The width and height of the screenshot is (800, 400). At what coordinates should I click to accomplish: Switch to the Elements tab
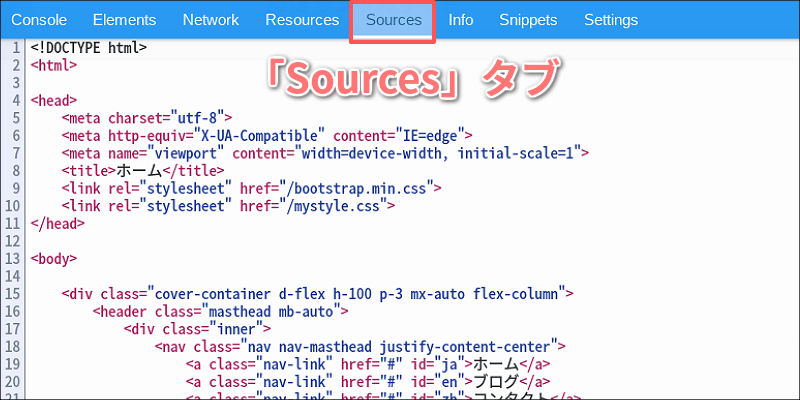click(124, 20)
